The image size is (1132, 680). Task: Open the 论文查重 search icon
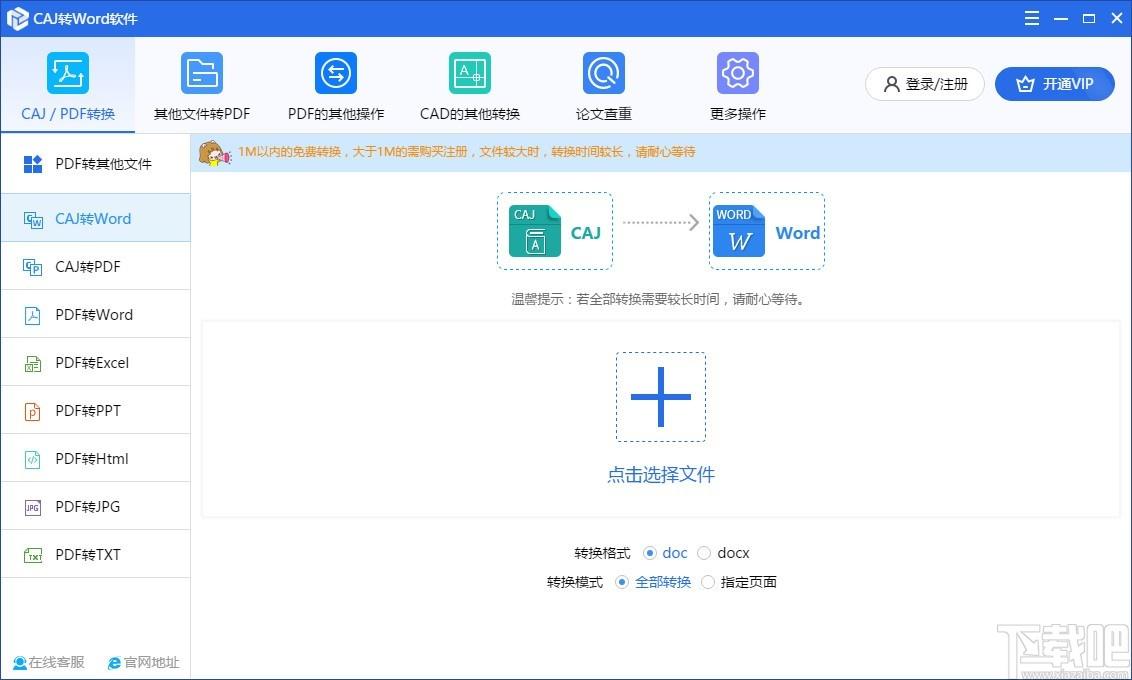[x=604, y=73]
